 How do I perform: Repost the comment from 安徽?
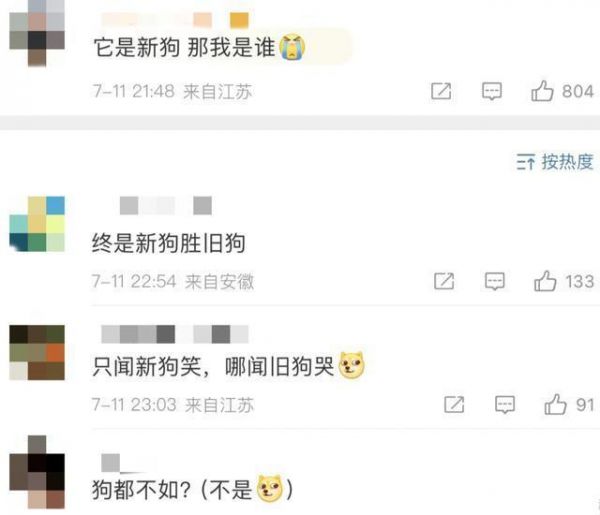tap(444, 282)
